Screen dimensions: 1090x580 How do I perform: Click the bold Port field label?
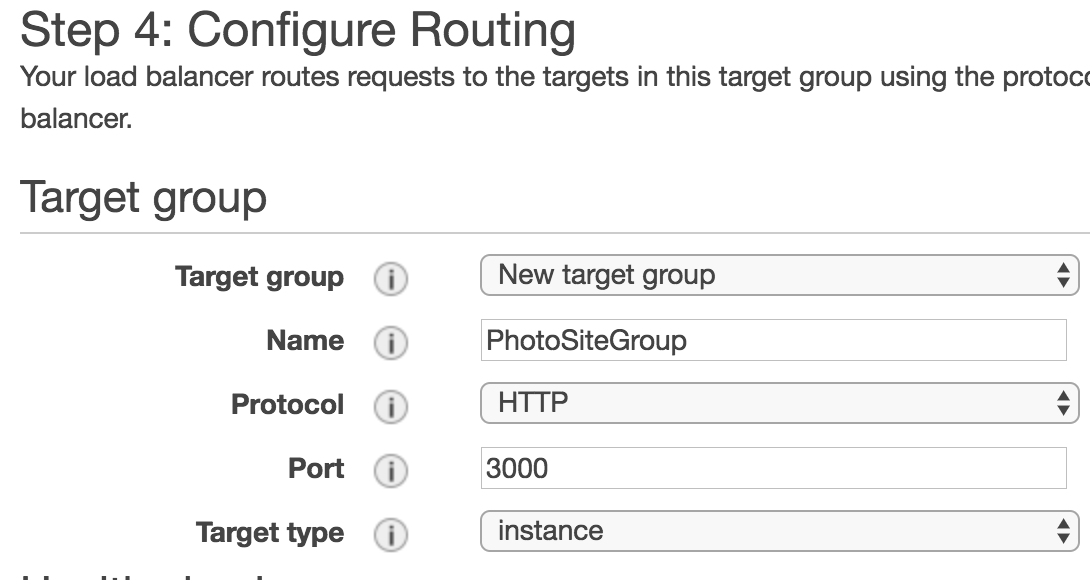tap(316, 469)
